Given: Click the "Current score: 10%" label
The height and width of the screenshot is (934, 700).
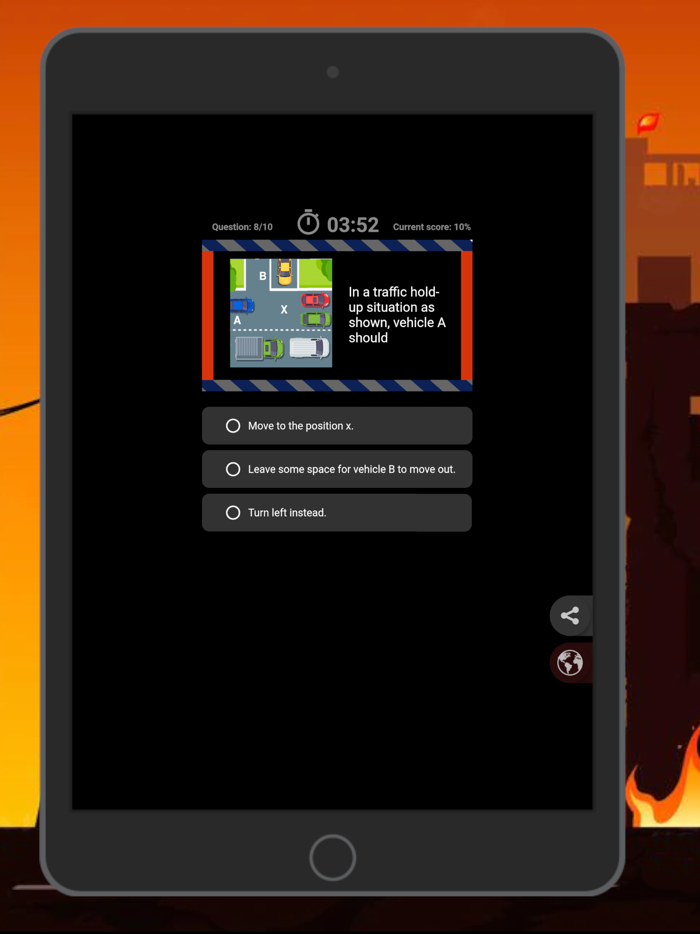Looking at the screenshot, I should (432, 227).
